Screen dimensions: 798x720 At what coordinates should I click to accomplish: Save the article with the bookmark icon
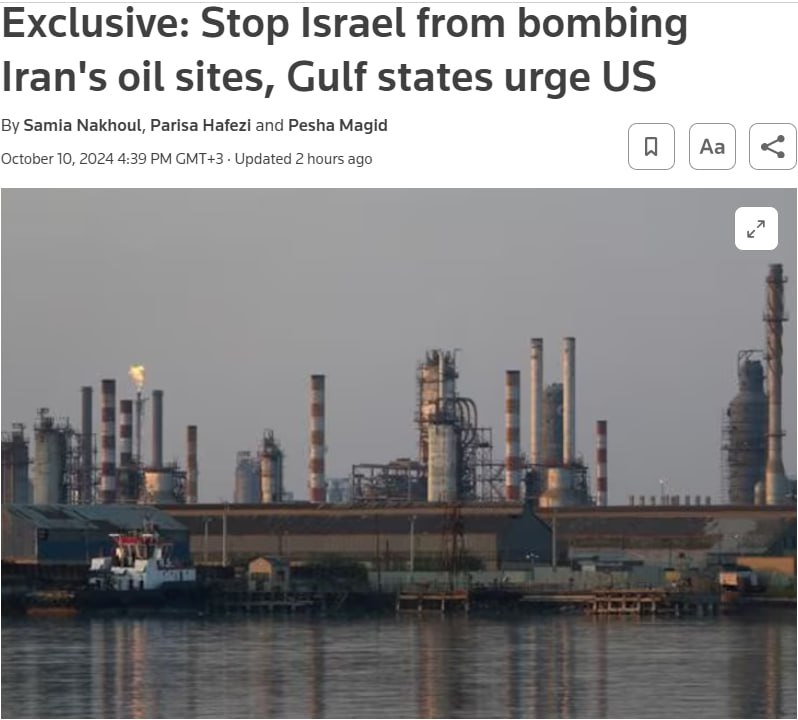pyautogui.click(x=651, y=147)
